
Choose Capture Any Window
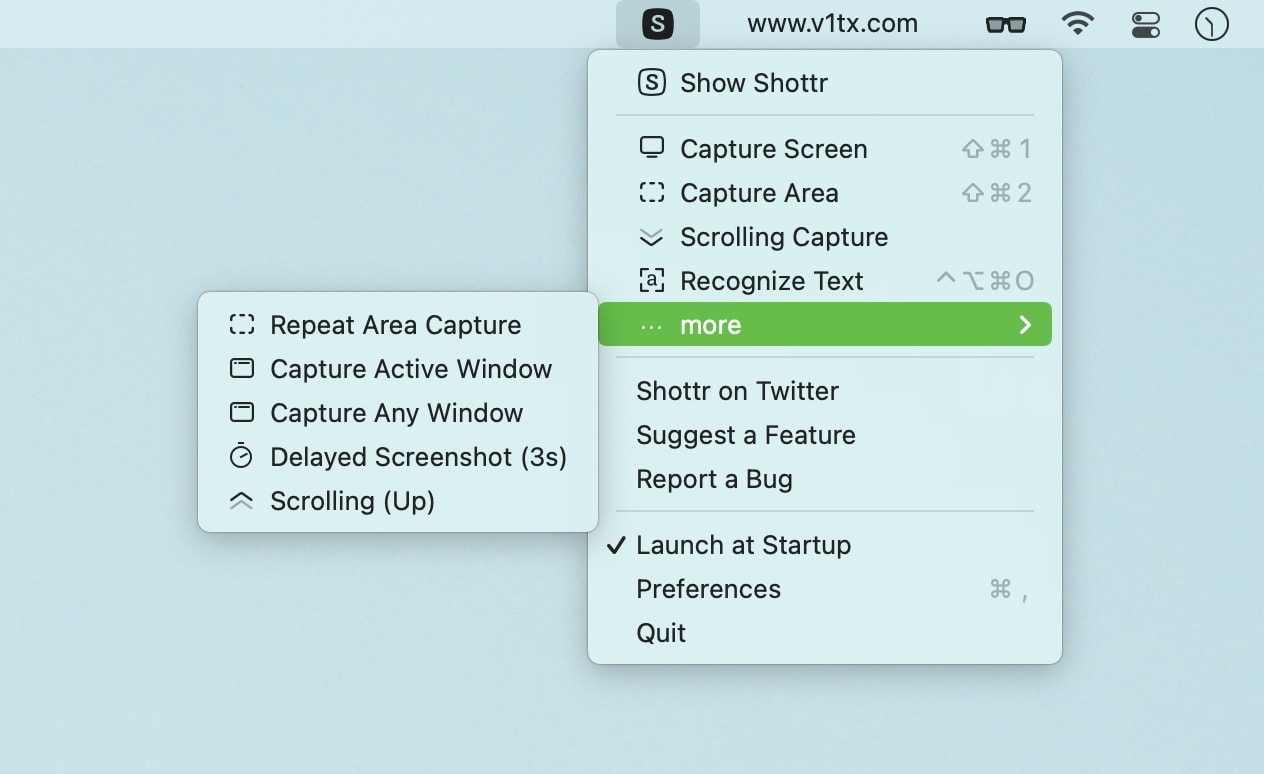(x=396, y=413)
